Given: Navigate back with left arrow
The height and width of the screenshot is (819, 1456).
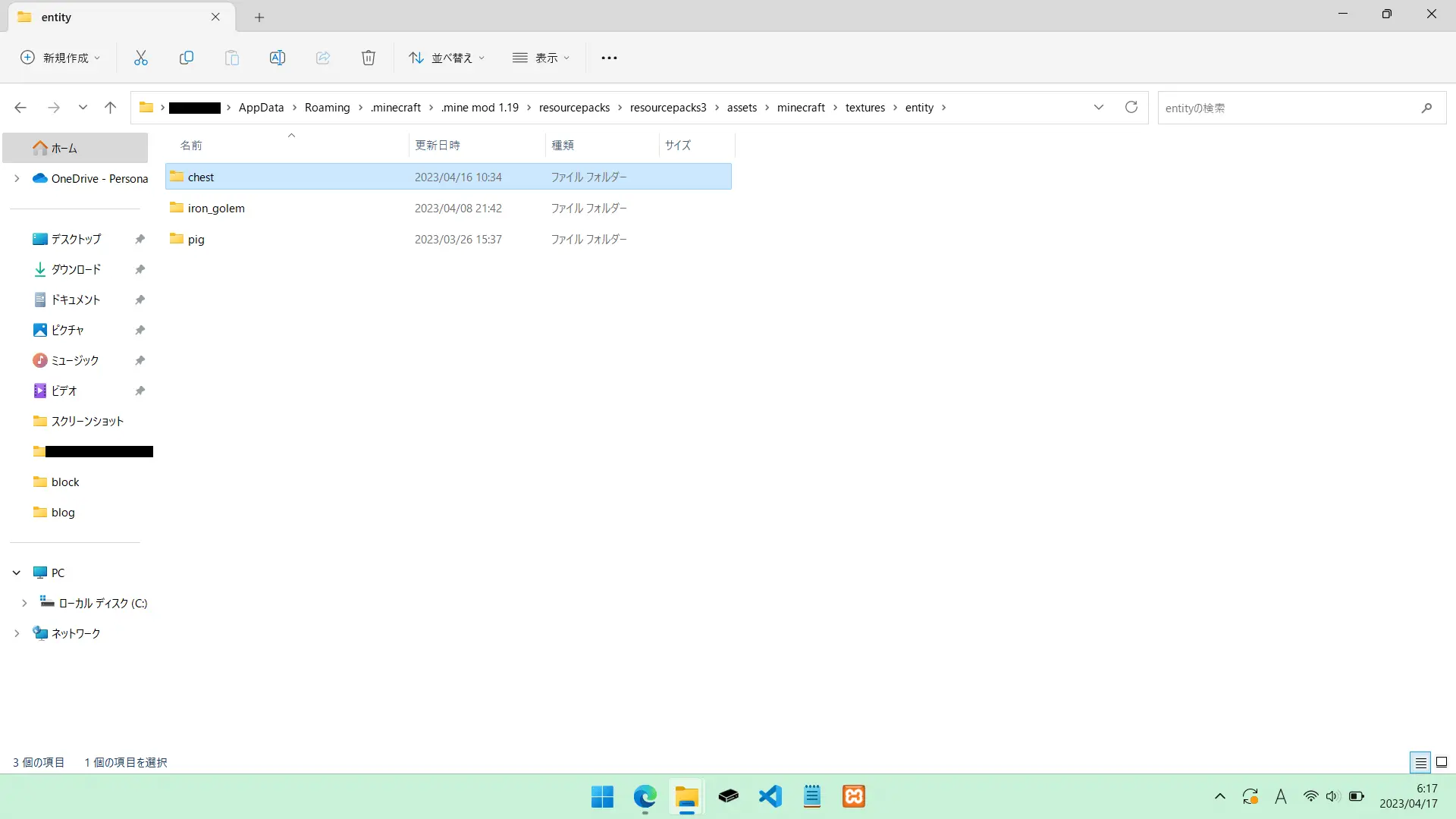Looking at the screenshot, I should pyautogui.click(x=20, y=108).
